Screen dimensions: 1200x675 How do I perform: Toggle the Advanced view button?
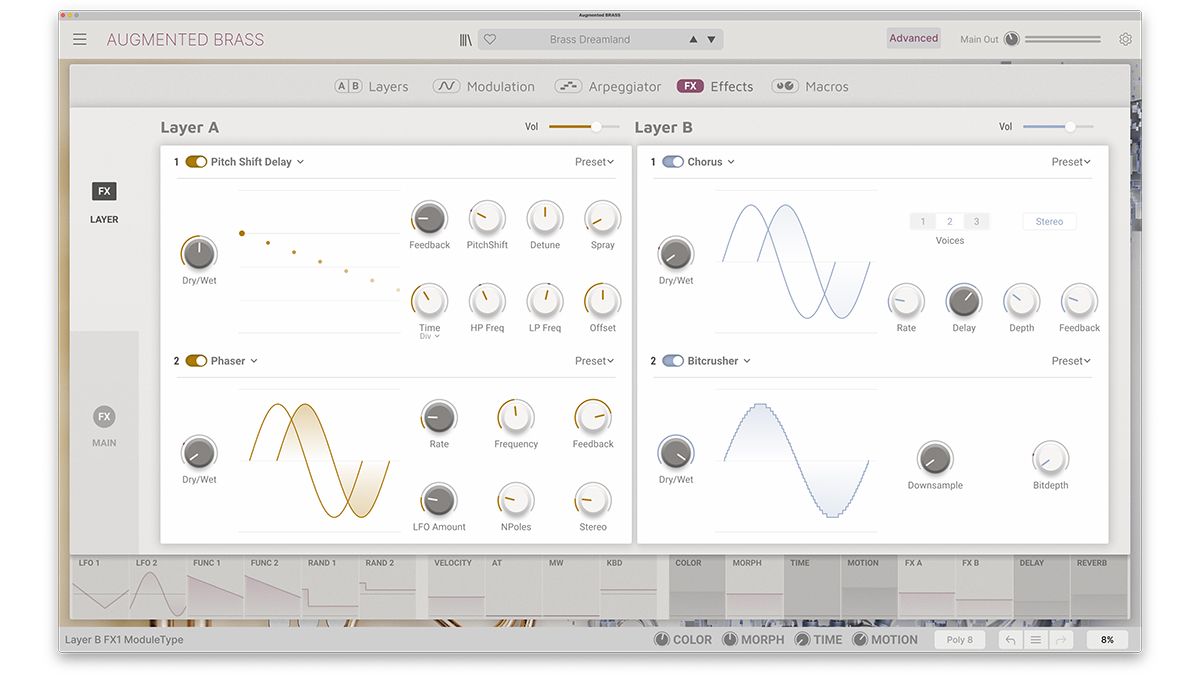[x=914, y=39]
